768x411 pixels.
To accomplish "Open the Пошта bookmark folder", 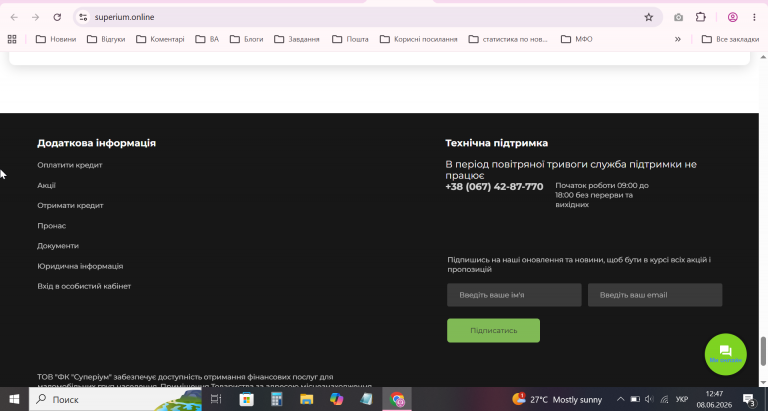I will click(x=350, y=39).
